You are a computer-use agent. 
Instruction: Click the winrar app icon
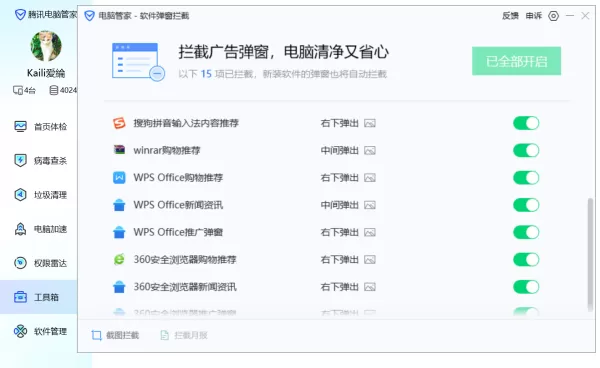coord(119,150)
